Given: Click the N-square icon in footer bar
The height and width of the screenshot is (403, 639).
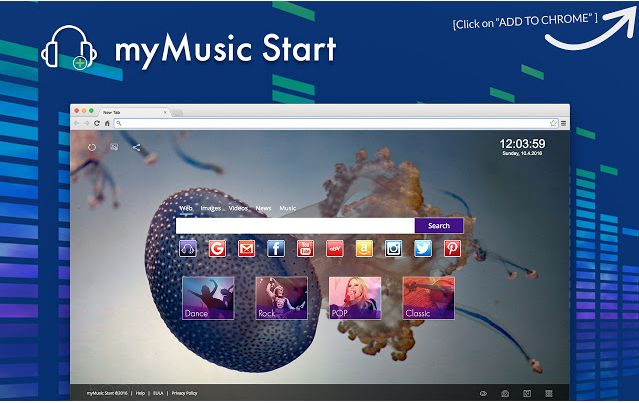Looking at the screenshot, I should 527,394.
